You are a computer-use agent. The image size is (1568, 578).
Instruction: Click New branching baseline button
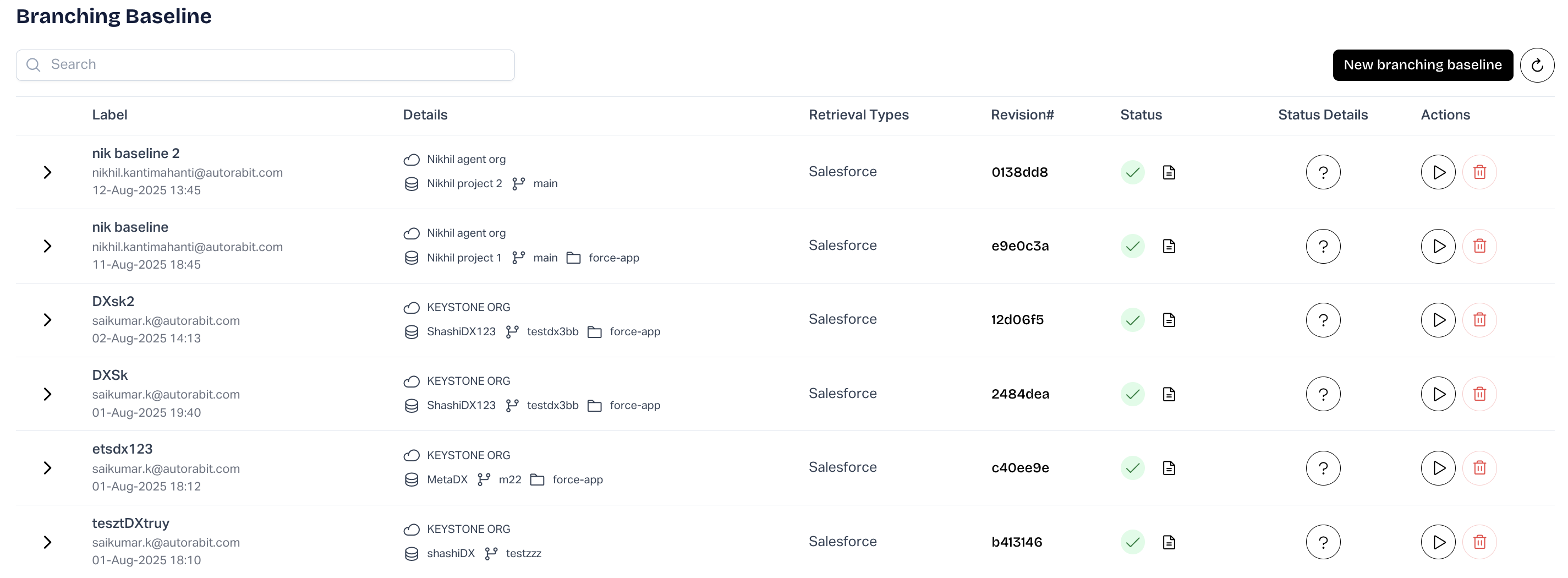1422,65
